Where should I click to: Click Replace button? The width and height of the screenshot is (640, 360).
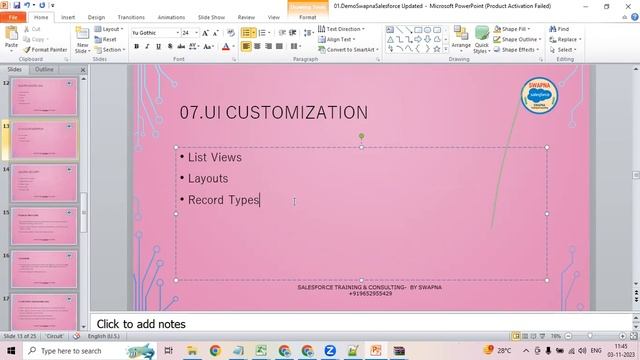565,39
